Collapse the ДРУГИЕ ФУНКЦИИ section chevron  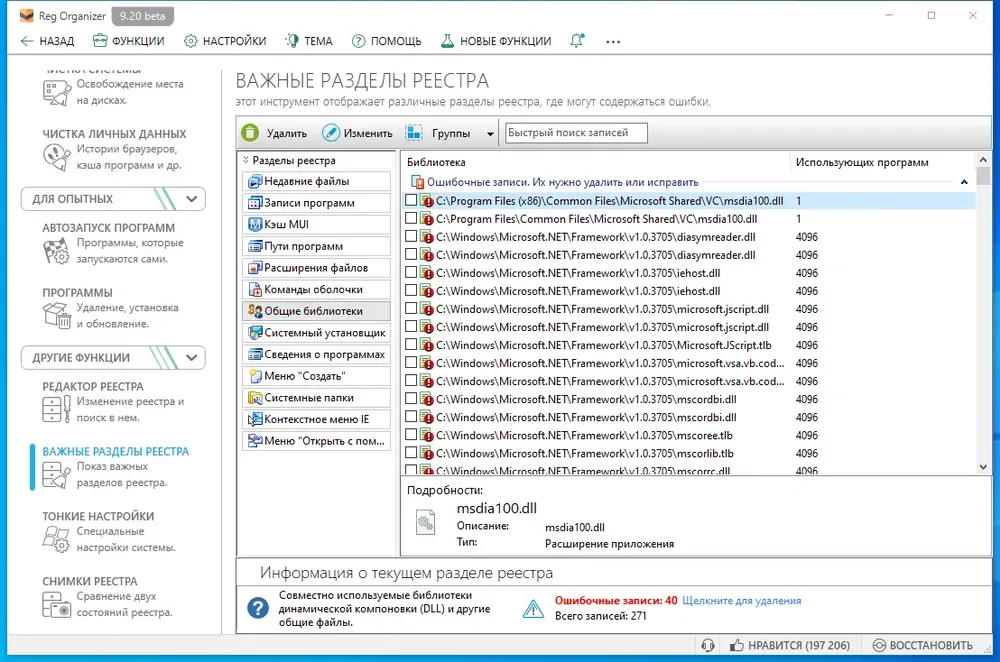click(x=191, y=358)
